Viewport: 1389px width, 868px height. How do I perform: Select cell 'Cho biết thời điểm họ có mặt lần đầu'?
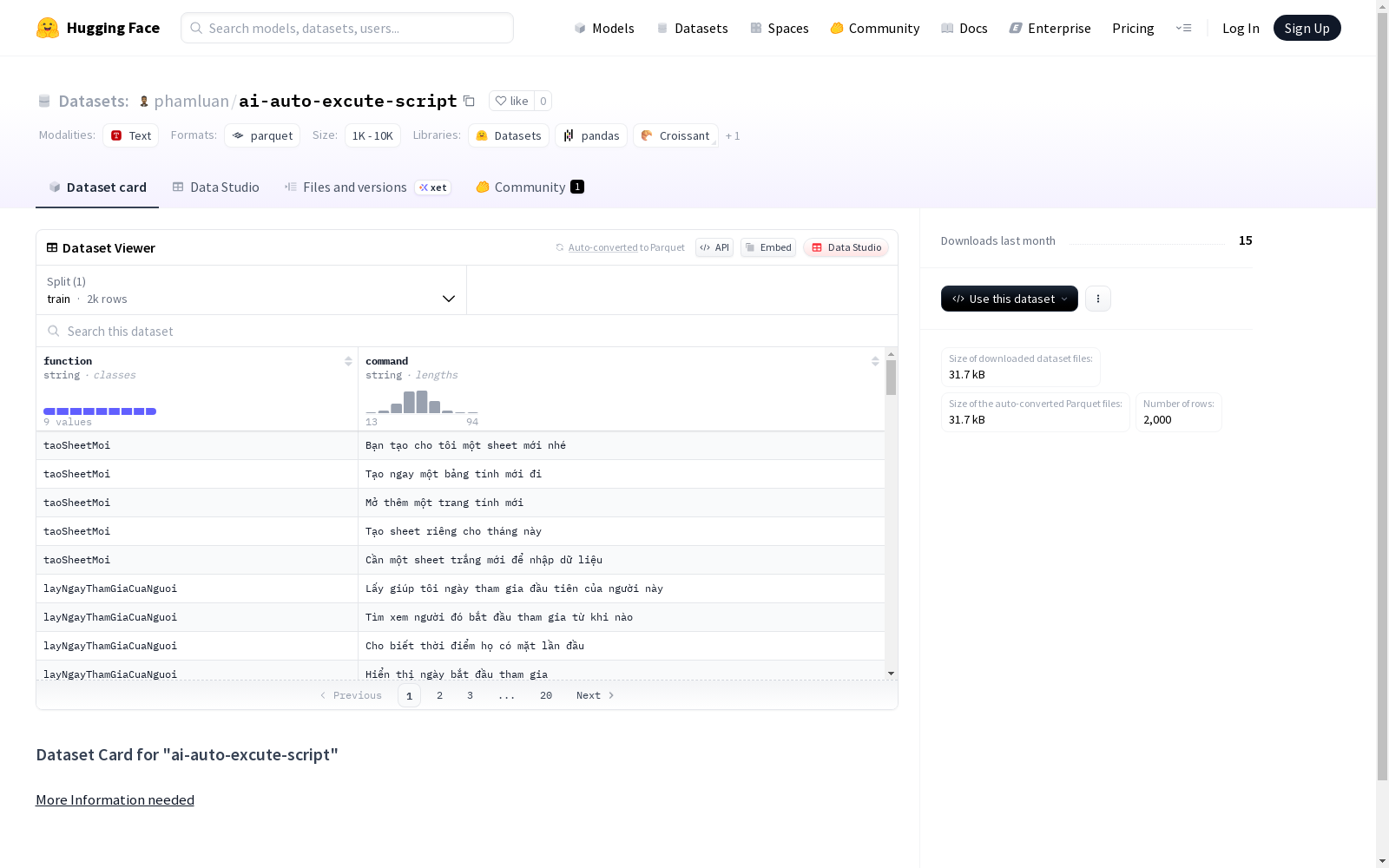(x=622, y=646)
